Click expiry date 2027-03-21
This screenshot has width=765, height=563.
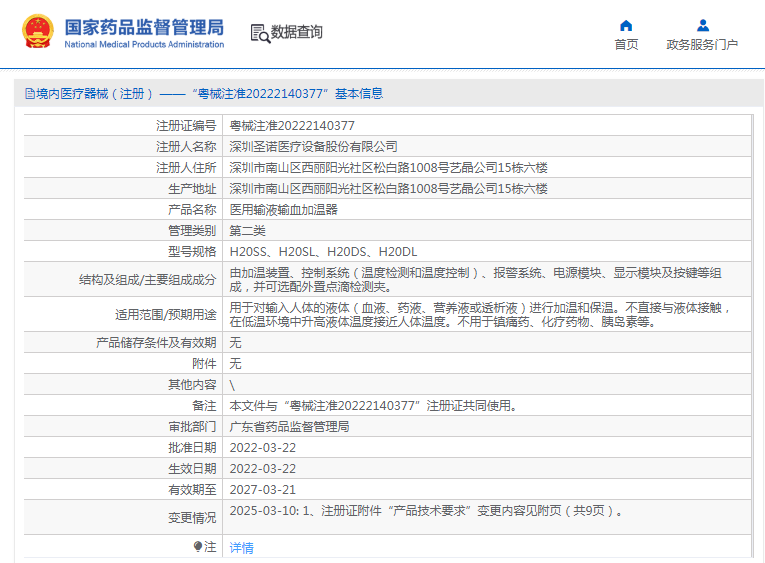point(262,490)
